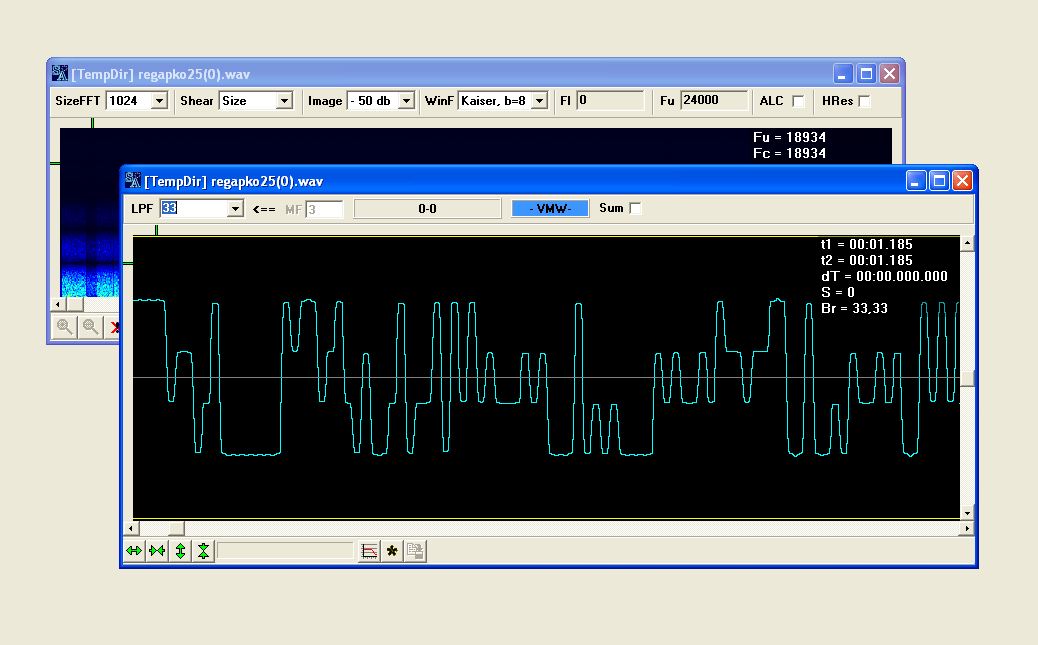Viewport: 1038px width, 645px height.
Task: Click the black asterisk icon button
Action: [x=392, y=551]
